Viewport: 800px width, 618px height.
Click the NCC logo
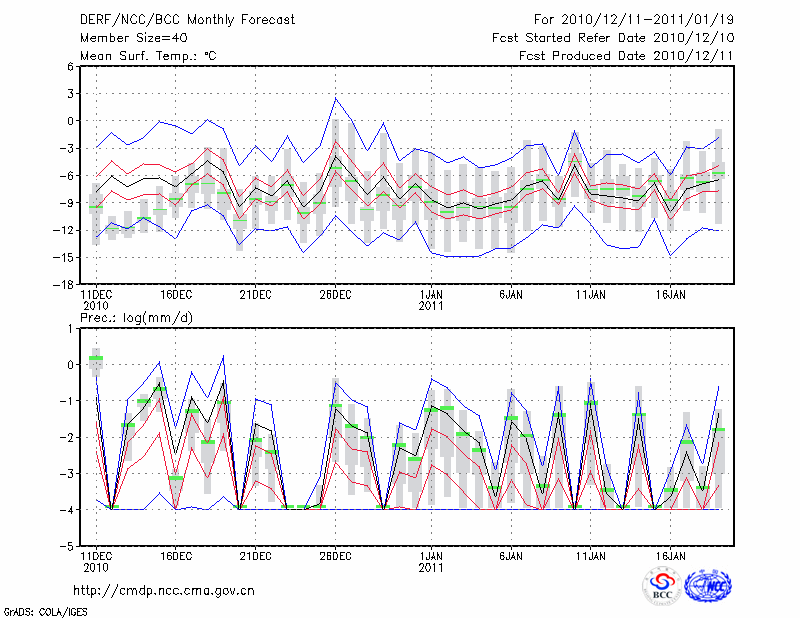pyautogui.click(x=708, y=587)
